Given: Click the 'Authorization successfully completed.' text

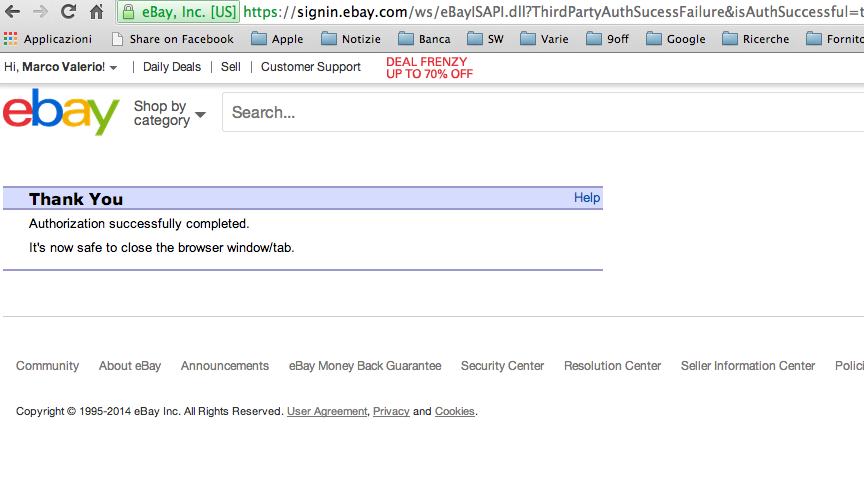Looking at the screenshot, I should click(139, 223).
